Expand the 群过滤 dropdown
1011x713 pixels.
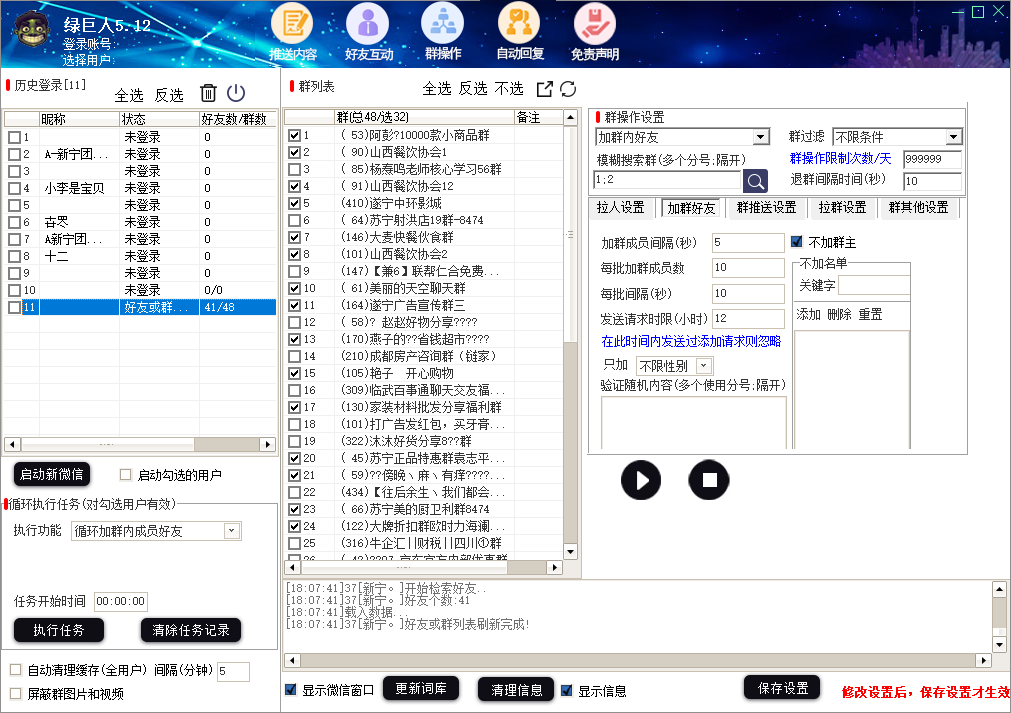click(x=953, y=137)
